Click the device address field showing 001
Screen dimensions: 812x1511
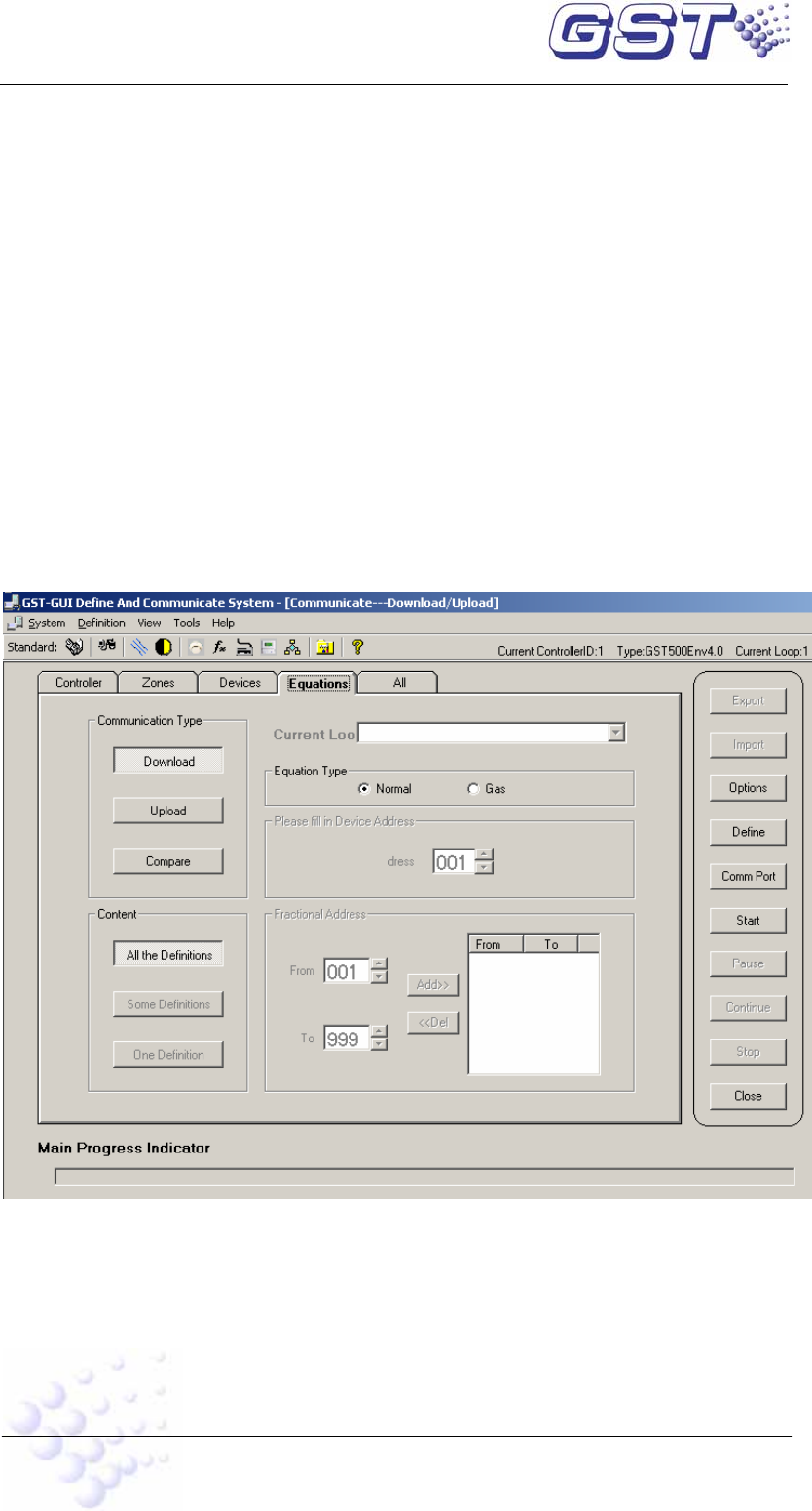[456, 861]
